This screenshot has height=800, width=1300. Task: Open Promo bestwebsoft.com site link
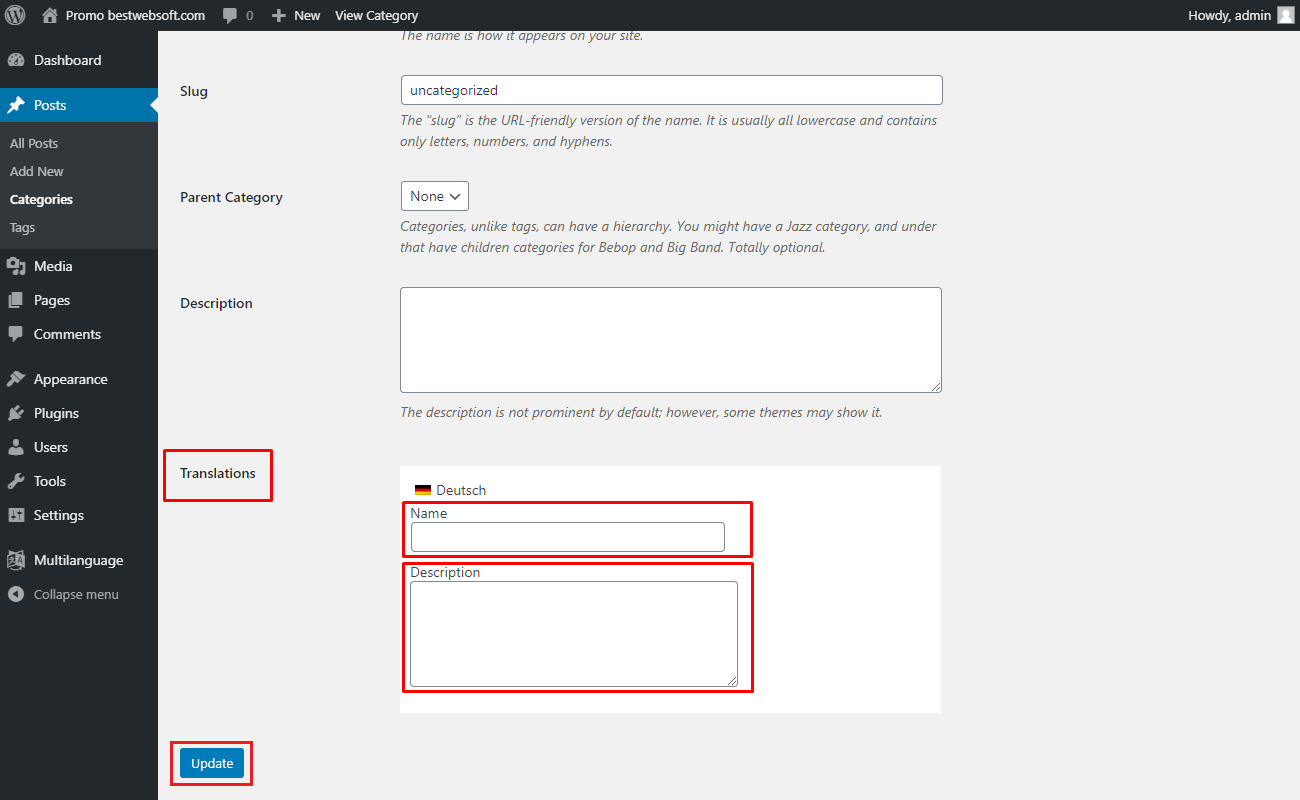135,15
